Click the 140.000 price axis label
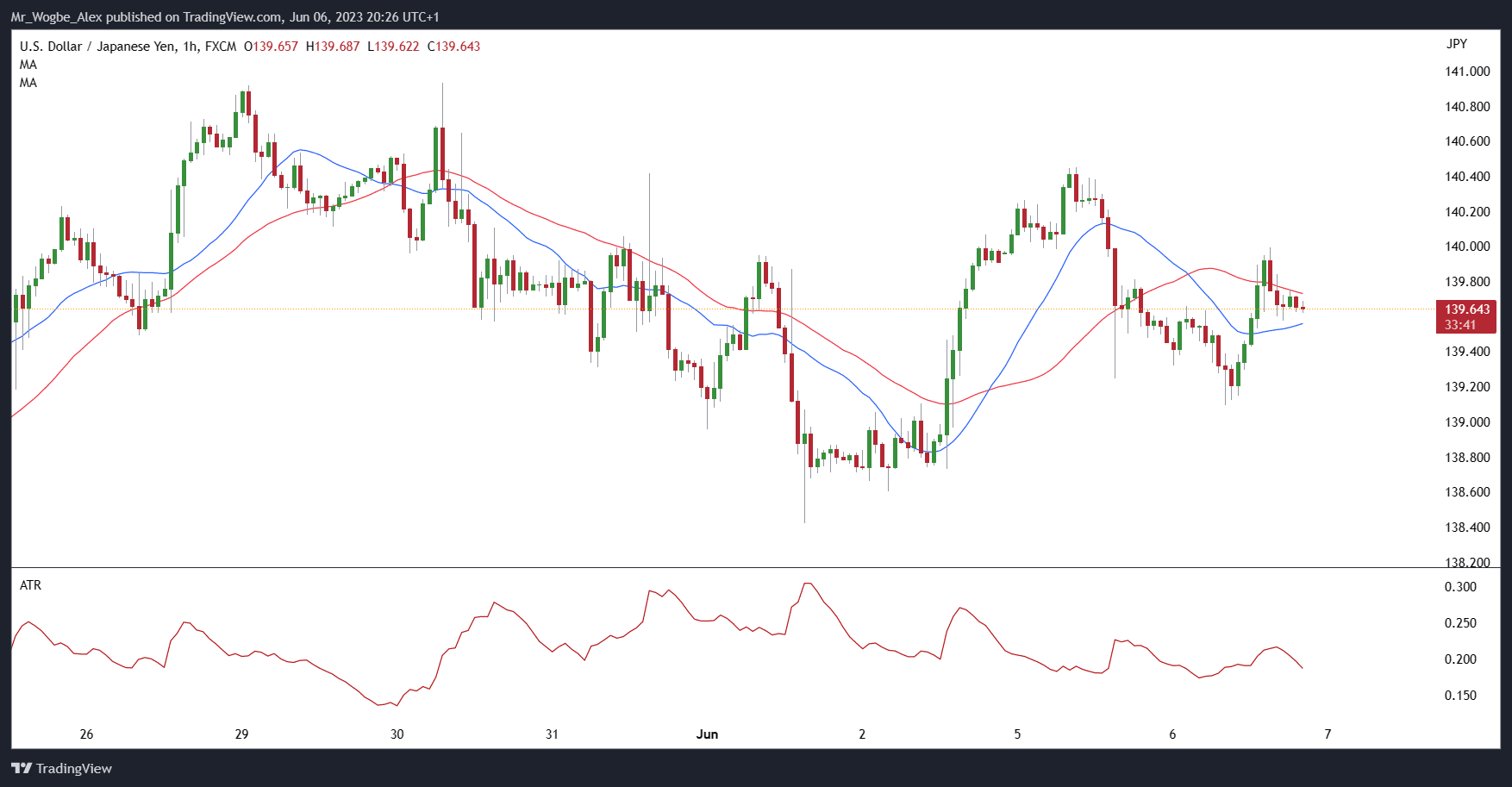Viewport: 1512px width, 787px height. (1467, 247)
